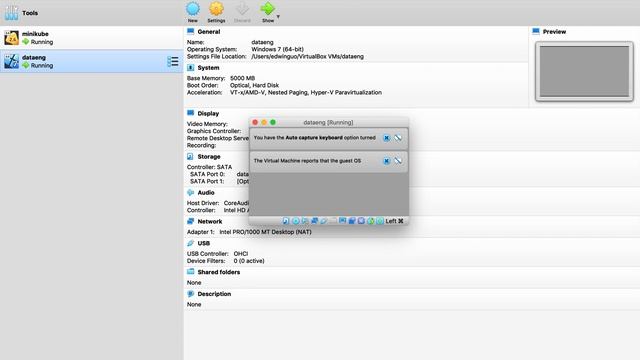This screenshot has height=360, width=640.
Task: Click the Auto capture keyboard message text
Action: click(315, 138)
